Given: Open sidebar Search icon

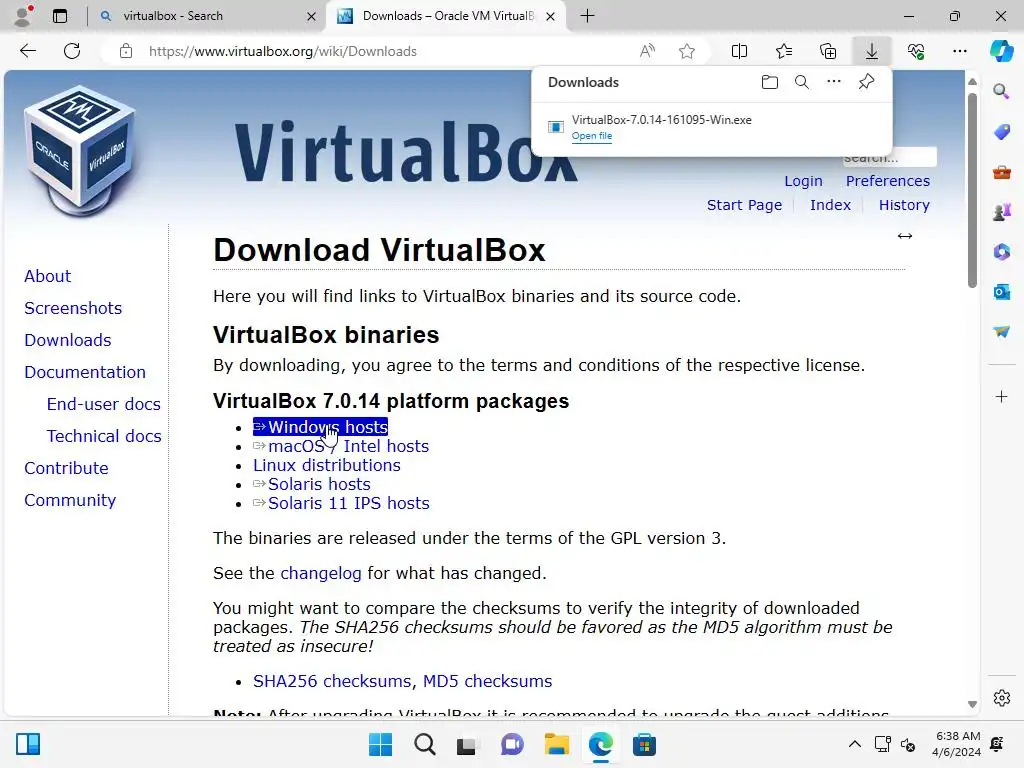Looking at the screenshot, I should (x=1002, y=91).
